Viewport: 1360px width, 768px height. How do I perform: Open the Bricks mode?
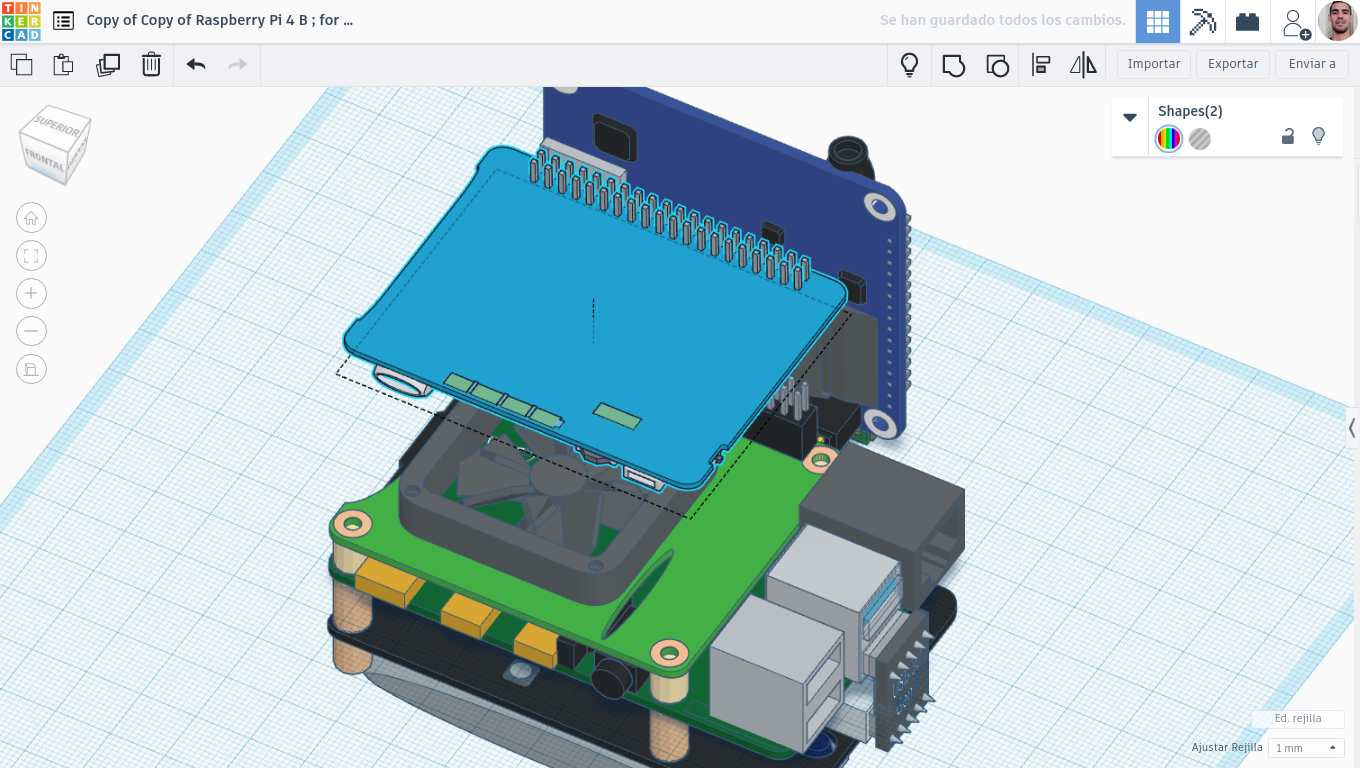[1247, 21]
